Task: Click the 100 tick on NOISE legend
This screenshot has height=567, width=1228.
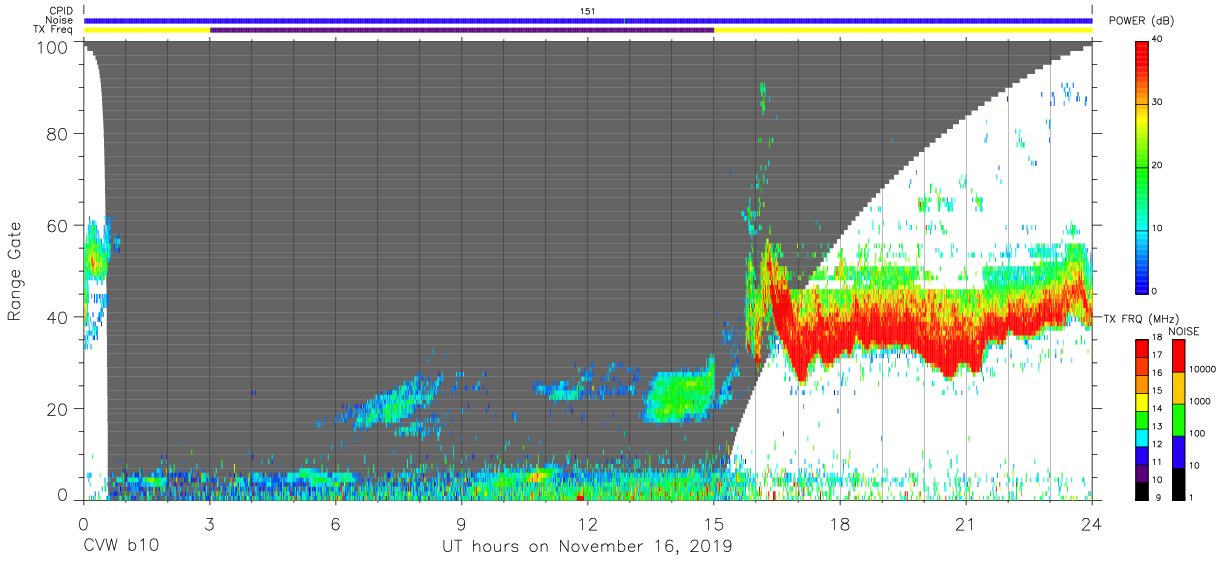Action: pyautogui.click(x=1198, y=433)
